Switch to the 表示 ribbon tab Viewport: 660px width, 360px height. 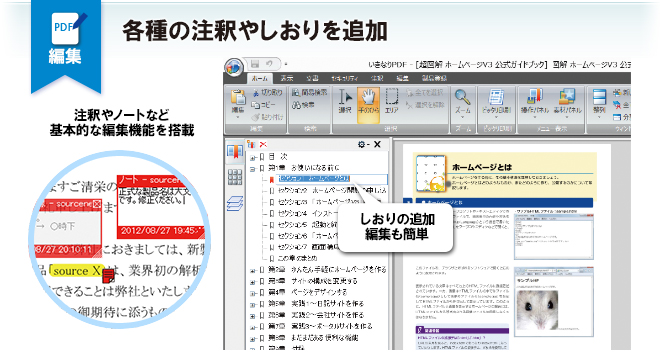click(x=287, y=78)
